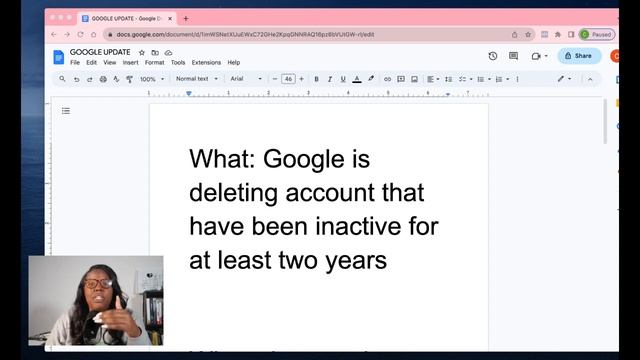Click the font size field showing 46
This screenshot has width=640, height=360.
[x=288, y=79]
